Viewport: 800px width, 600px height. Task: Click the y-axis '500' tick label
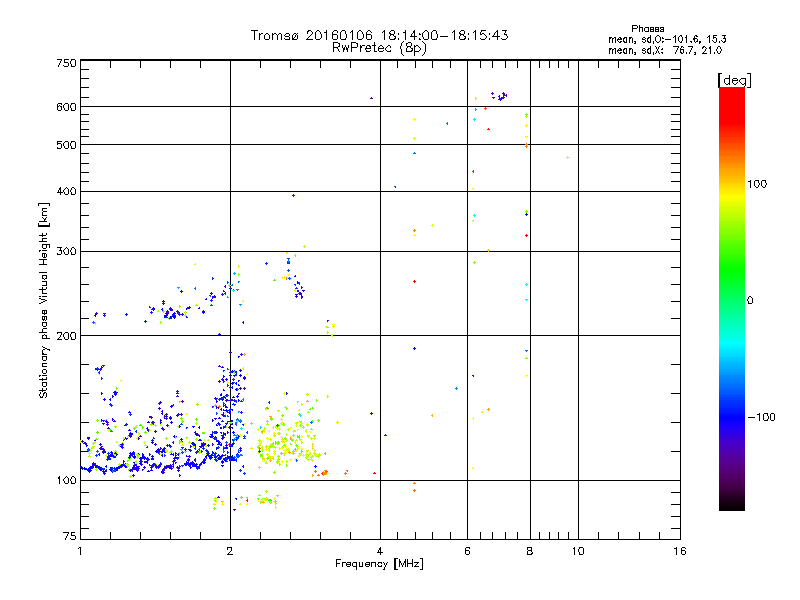[x=66, y=145]
